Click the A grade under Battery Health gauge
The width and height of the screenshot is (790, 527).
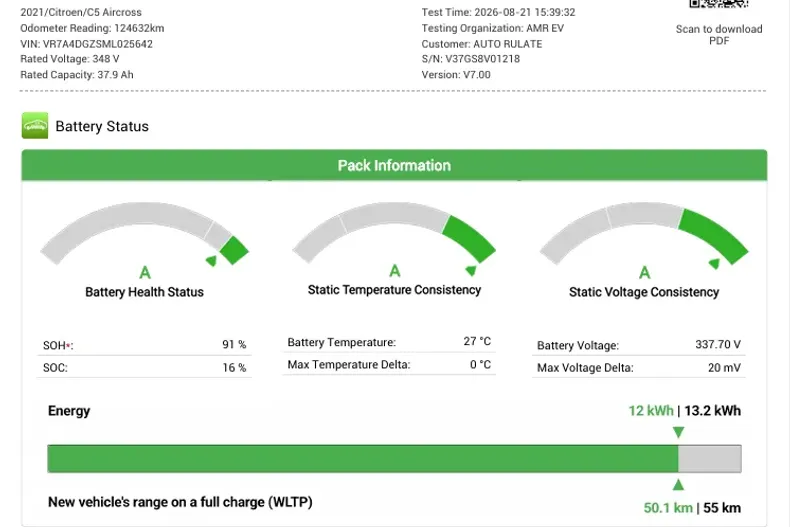tap(145, 273)
